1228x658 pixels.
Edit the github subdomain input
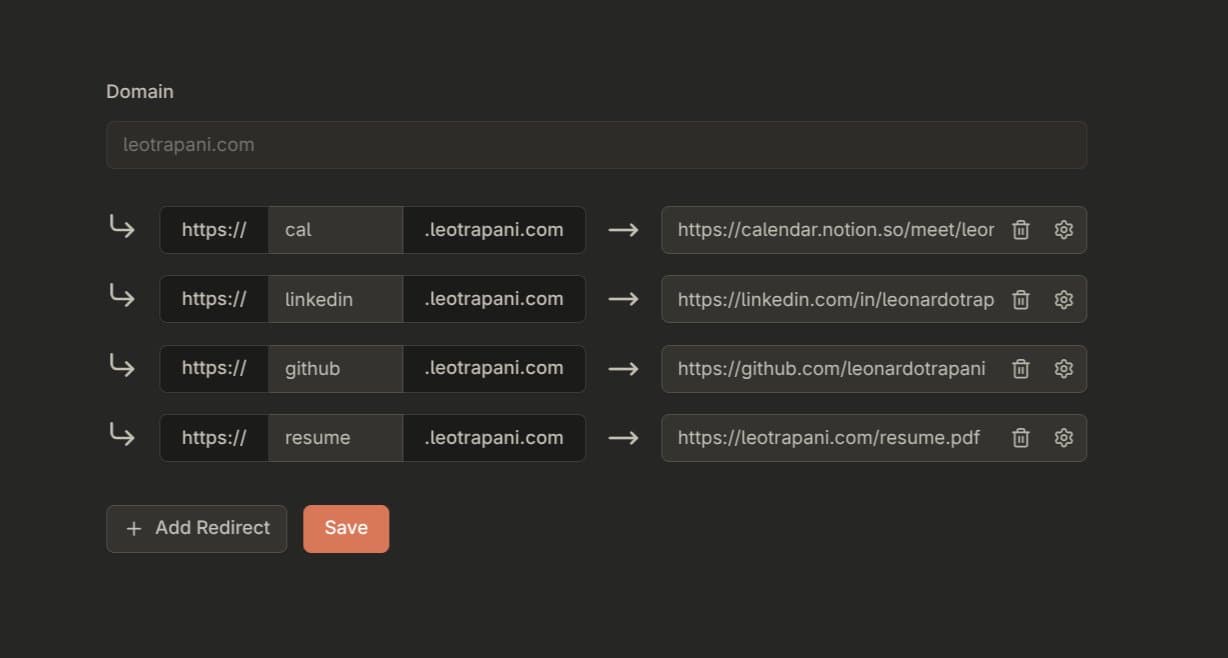335,368
